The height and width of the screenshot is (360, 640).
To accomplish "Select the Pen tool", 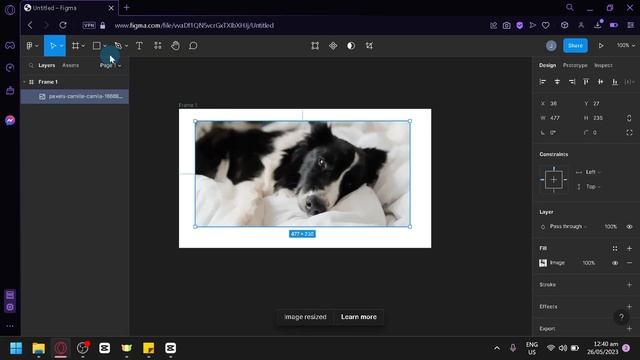I will (118, 46).
